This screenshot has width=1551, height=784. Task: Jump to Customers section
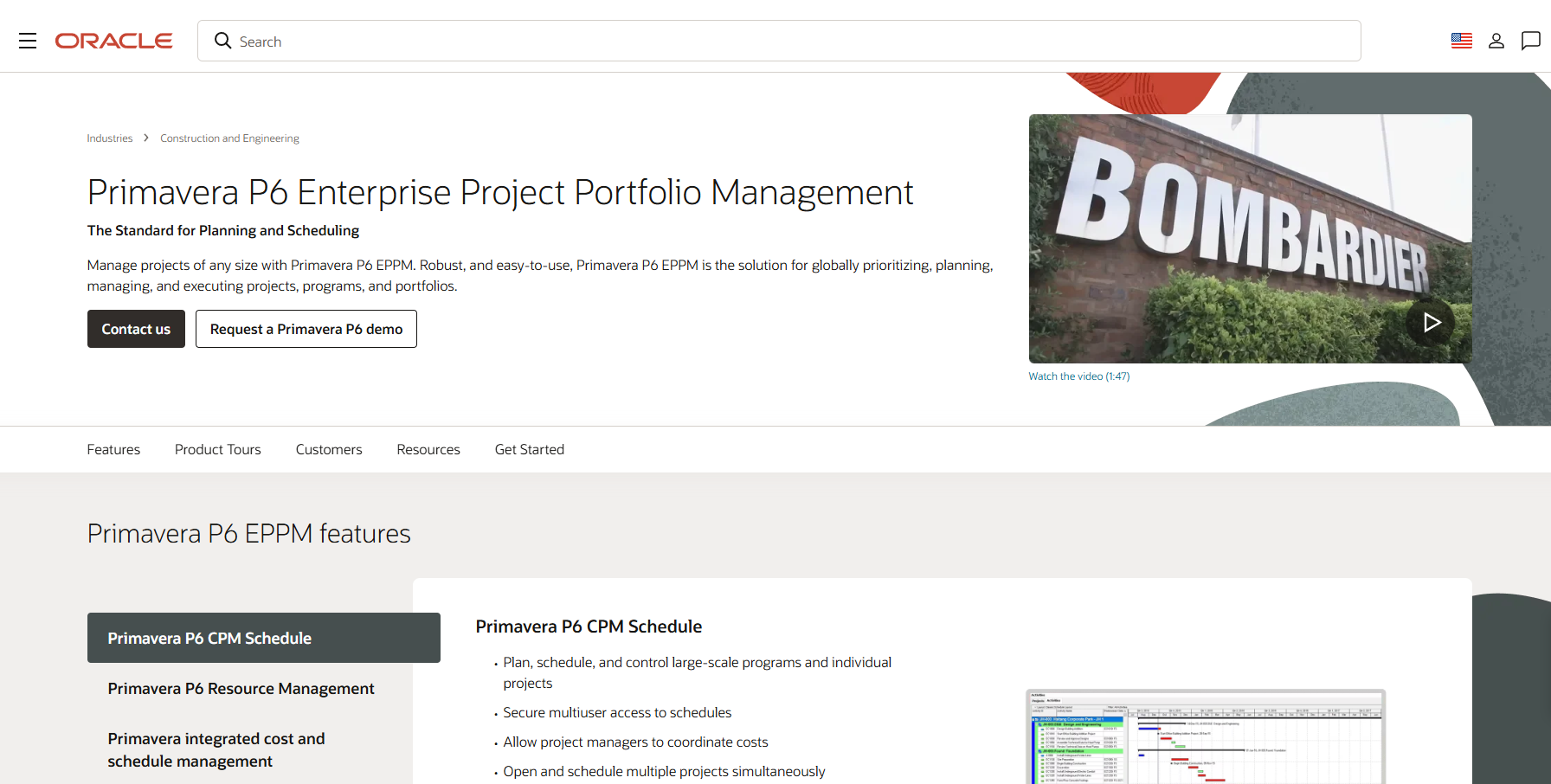[329, 449]
